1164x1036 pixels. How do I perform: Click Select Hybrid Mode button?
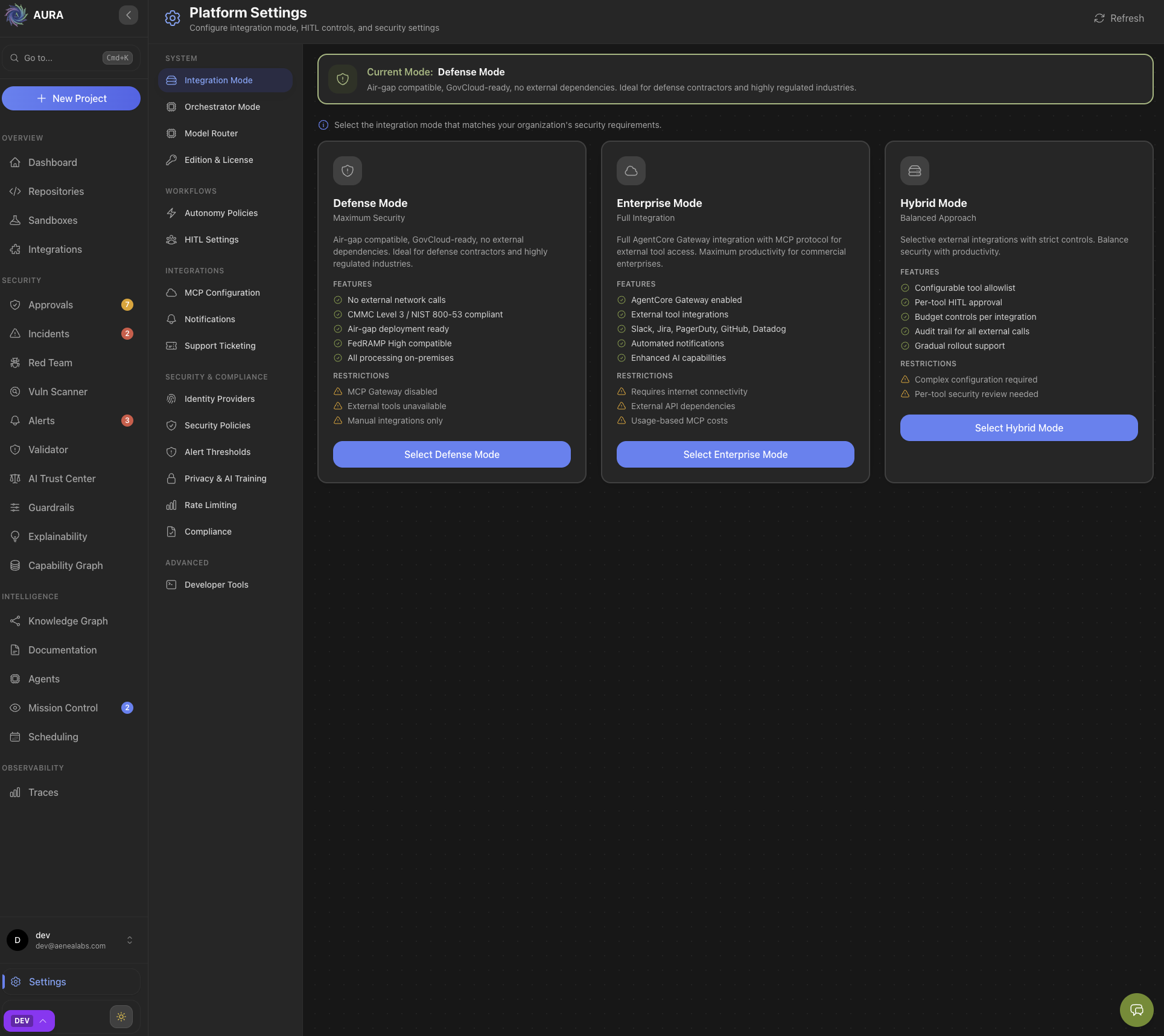tap(1019, 428)
